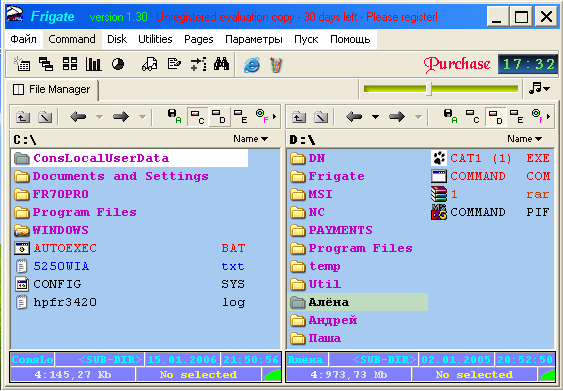Screen dimensions: 563x391
Task: Click the colorful pencil cup toolbar icon
Action: (x=276, y=65)
